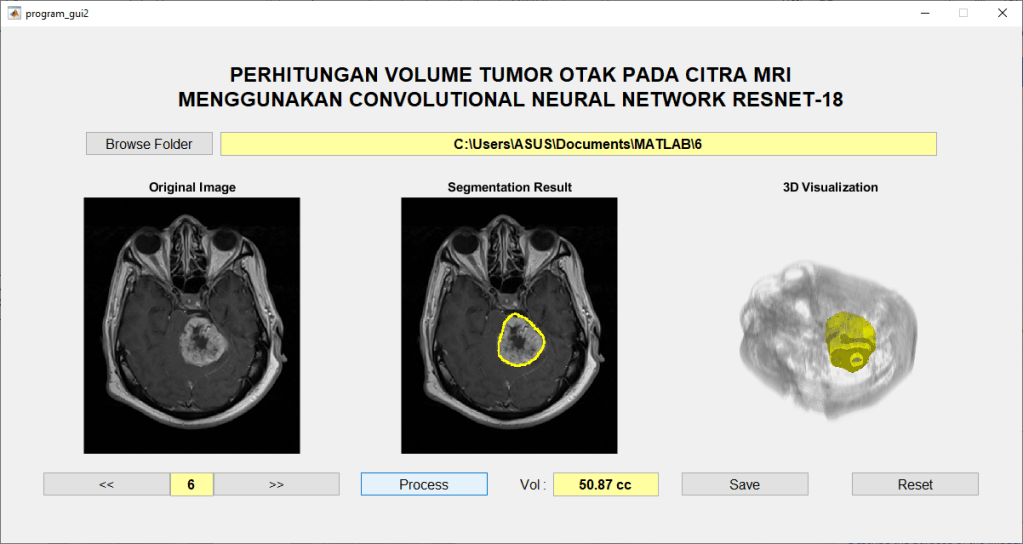
Task: Click the MATLAB icon in title bar
Action: click(x=14, y=13)
